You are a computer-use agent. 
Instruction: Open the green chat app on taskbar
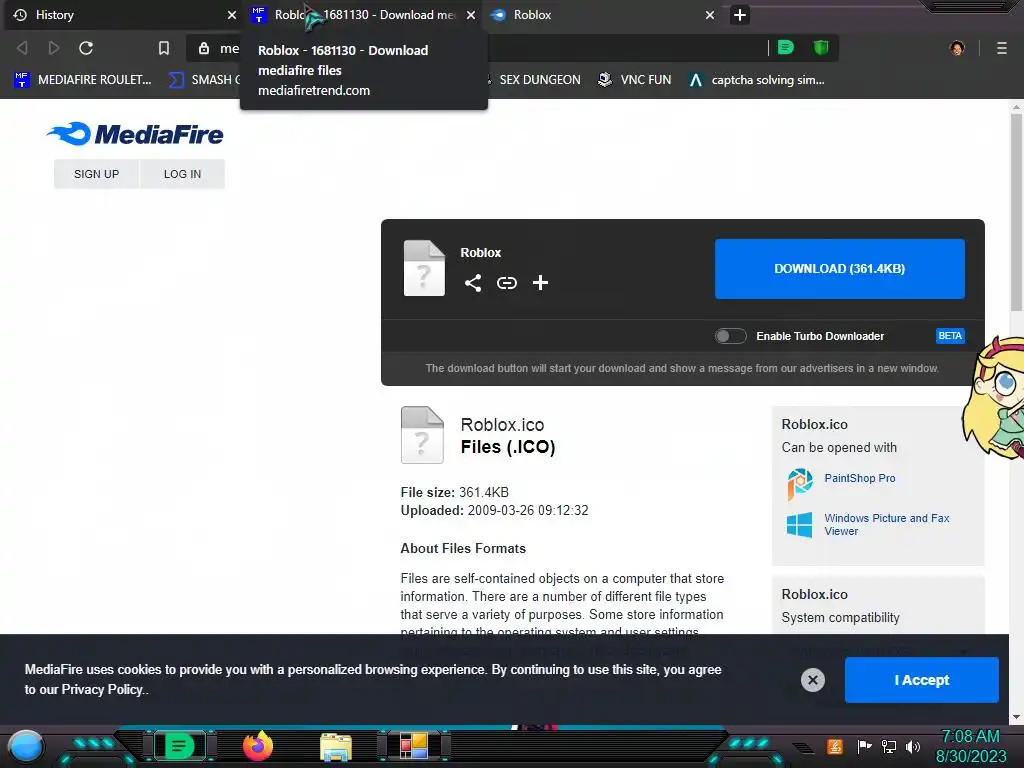point(178,746)
